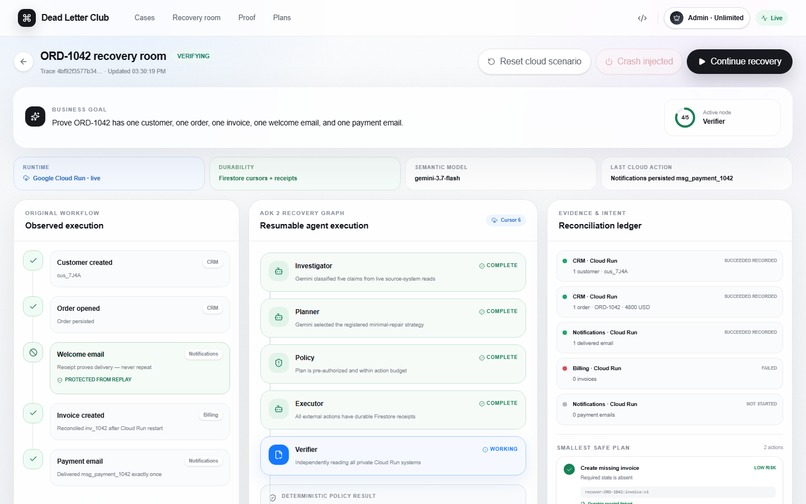The image size is (806, 504).
Task: Expand the Billing · Cloud Run failed entry
Action: click(x=669, y=373)
